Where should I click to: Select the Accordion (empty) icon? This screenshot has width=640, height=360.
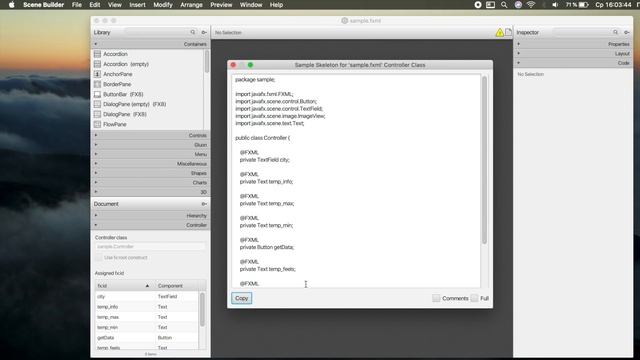pyautogui.click(x=97, y=64)
